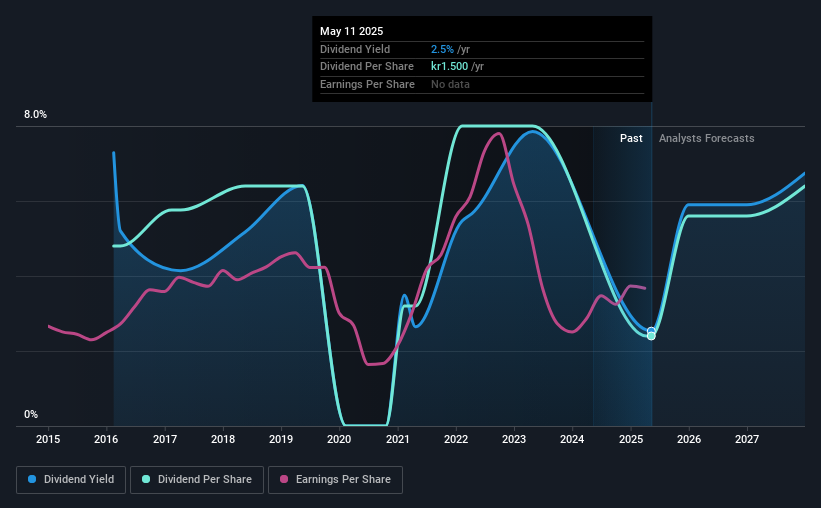Click the 2024 x-axis label
Image resolution: width=821 pixels, height=508 pixels.
pos(572,439)
